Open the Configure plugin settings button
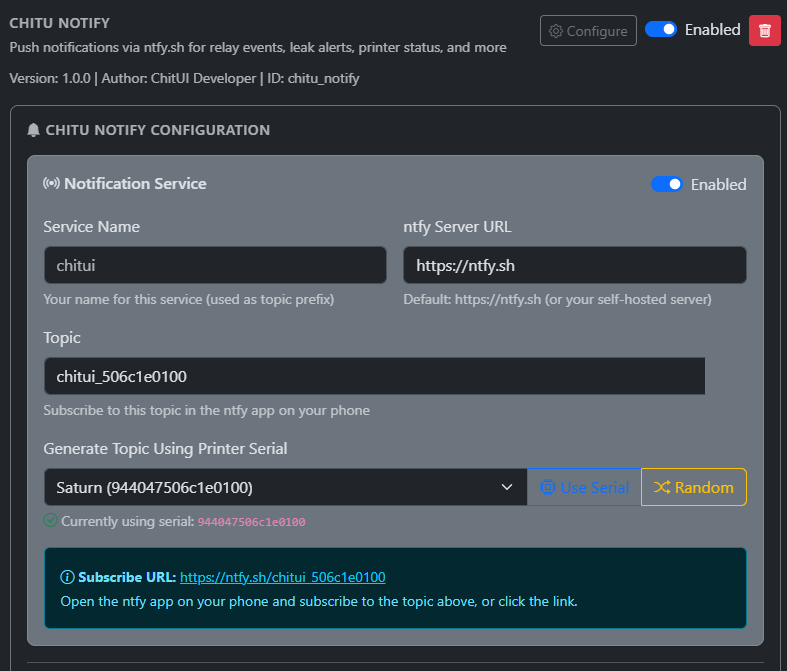The width and height of the screenshot is (787, 671). point(588,31)
